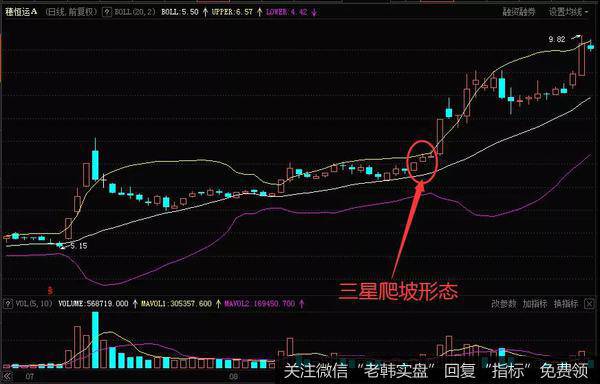
Task: Click the purple LOWER band value label
Action: (287, 12)
